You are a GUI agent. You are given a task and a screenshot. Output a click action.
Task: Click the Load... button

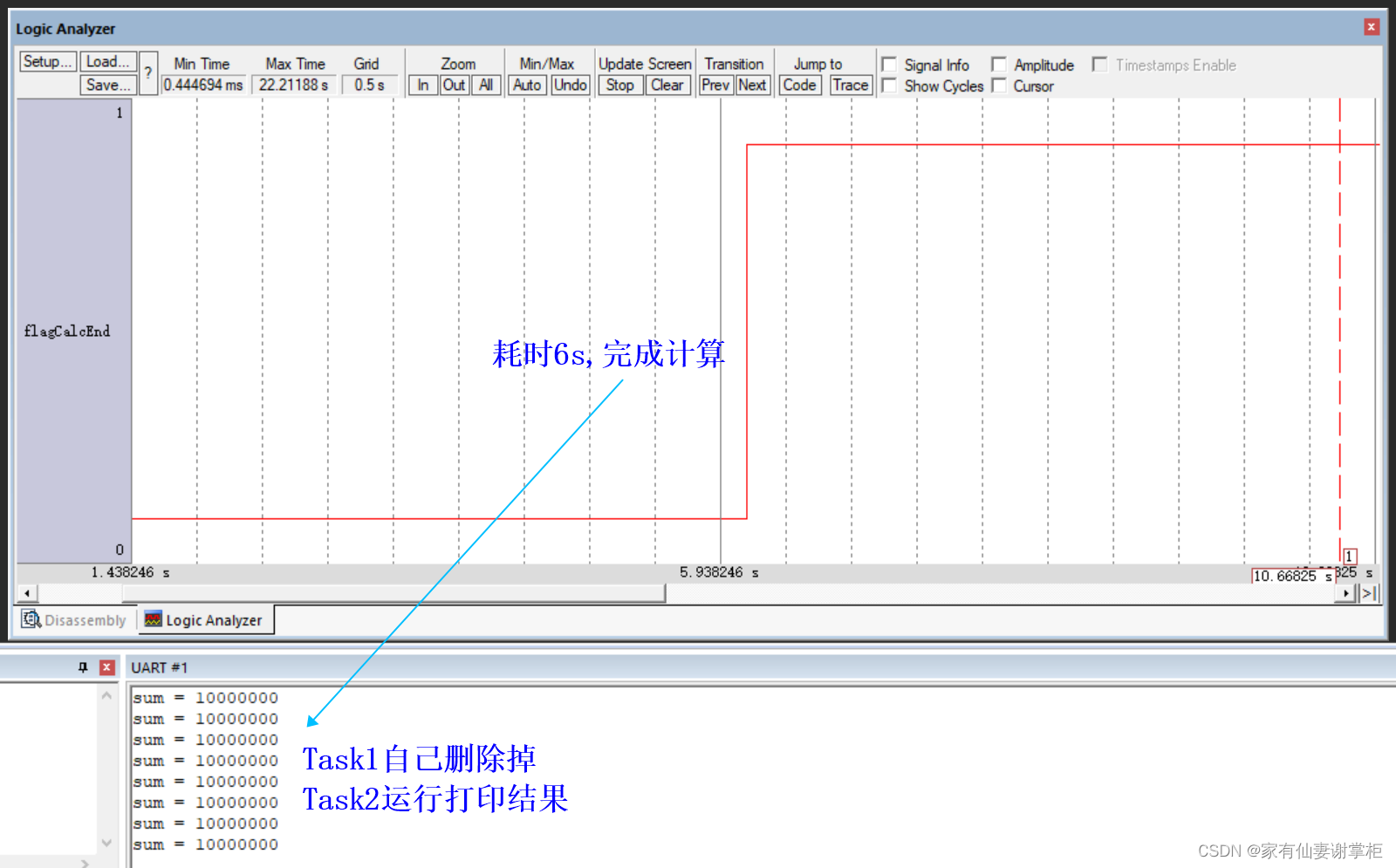(108, 62)
